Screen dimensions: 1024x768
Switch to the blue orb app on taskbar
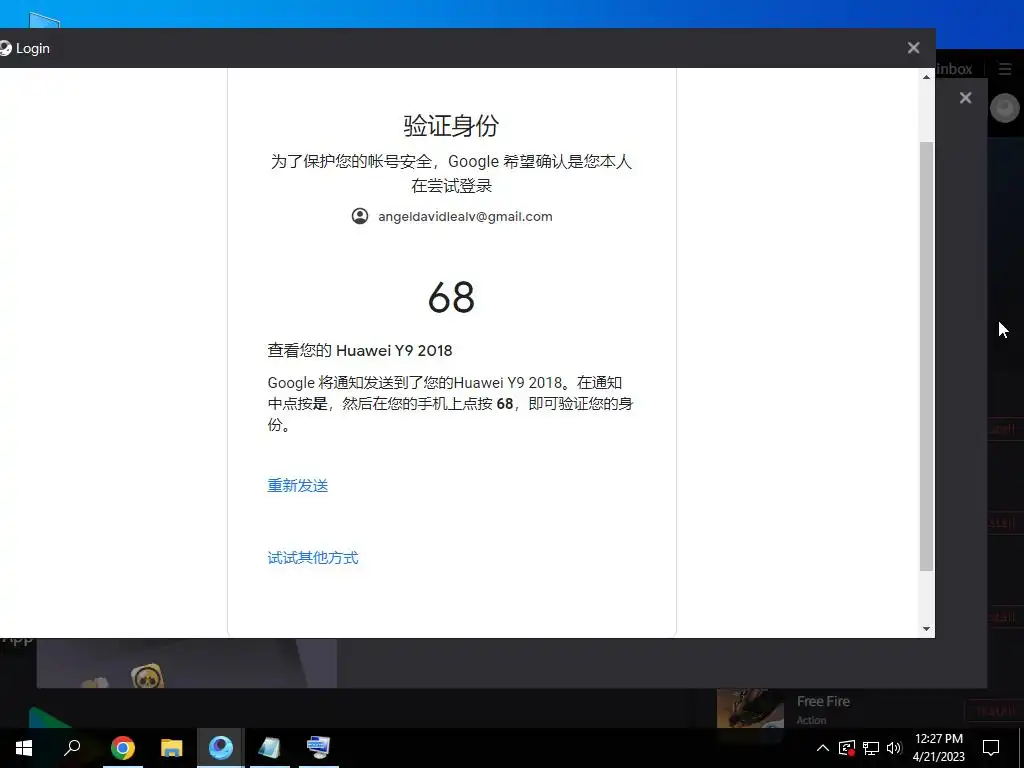click(x=221, y=748)
